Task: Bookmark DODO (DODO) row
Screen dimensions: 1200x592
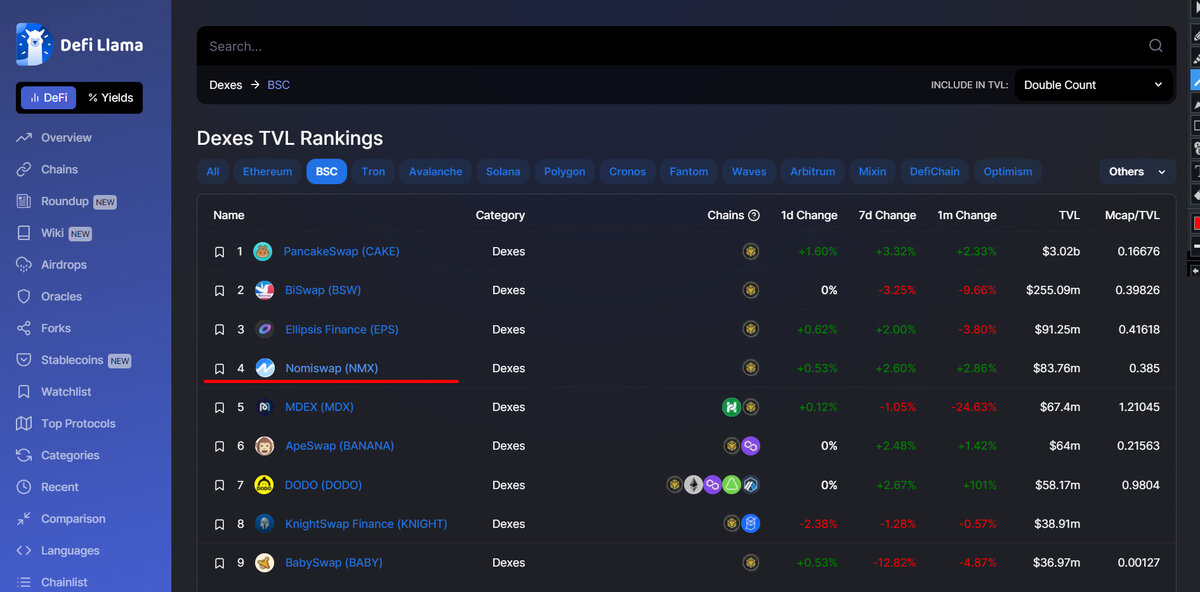Action: pos(219,485)
